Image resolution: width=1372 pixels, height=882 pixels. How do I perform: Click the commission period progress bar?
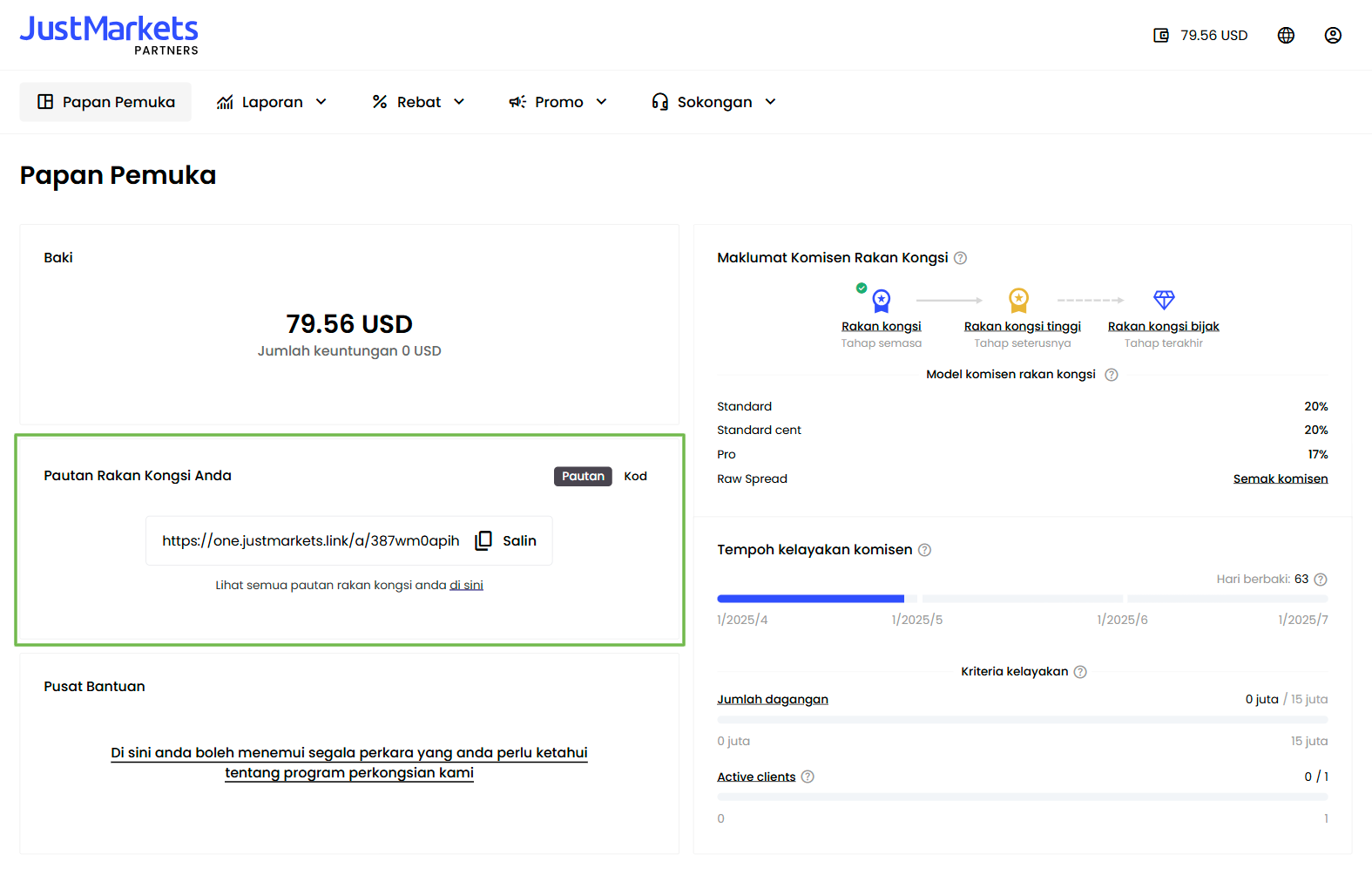click(1023, 599)
